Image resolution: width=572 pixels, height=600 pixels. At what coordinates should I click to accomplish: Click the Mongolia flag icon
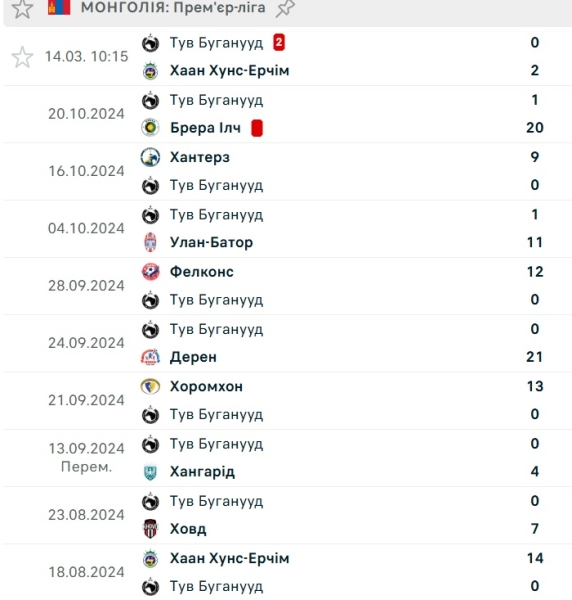59,7
